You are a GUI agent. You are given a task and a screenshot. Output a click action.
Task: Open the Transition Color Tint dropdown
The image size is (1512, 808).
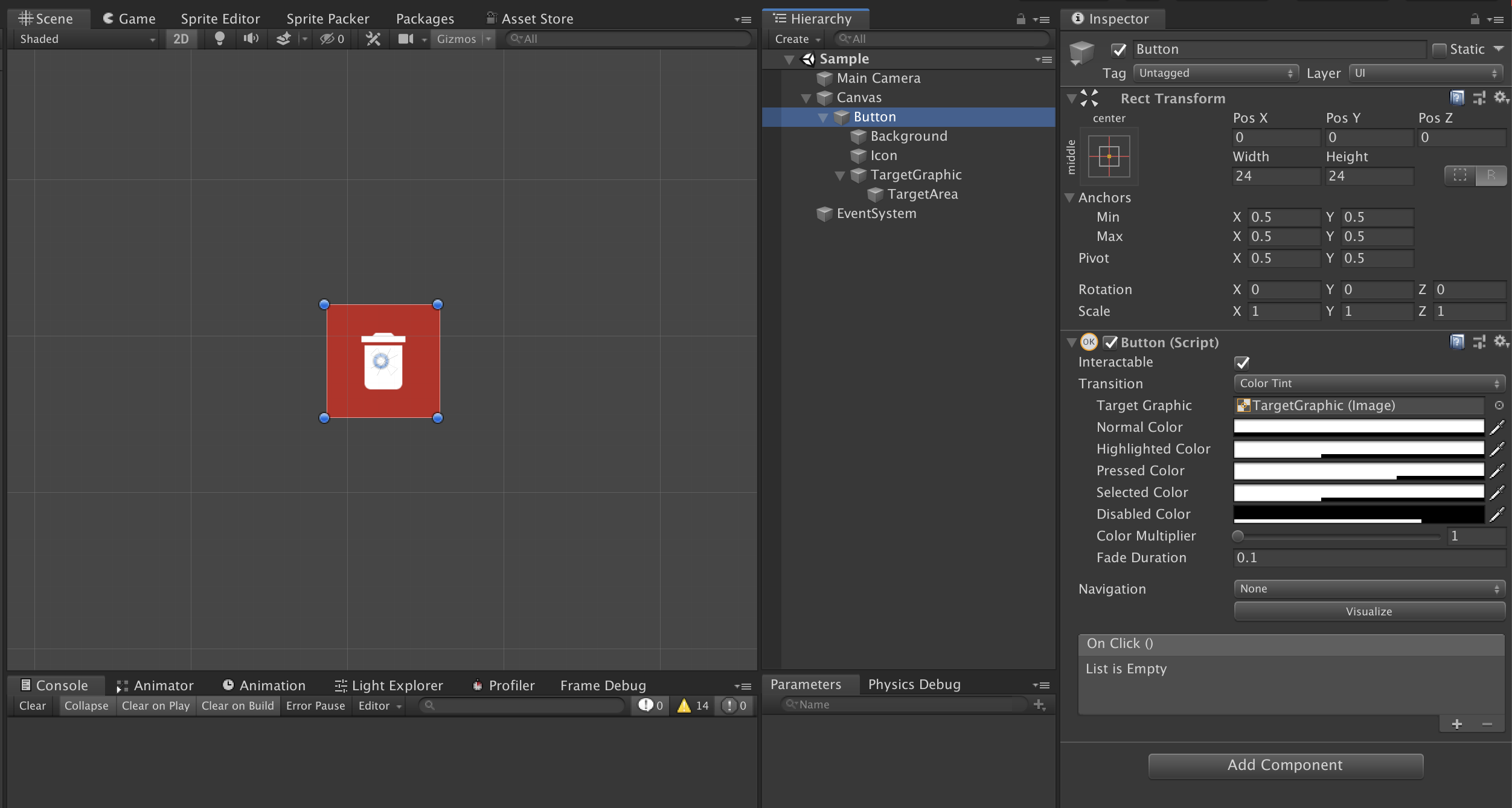coord(1369,383)
